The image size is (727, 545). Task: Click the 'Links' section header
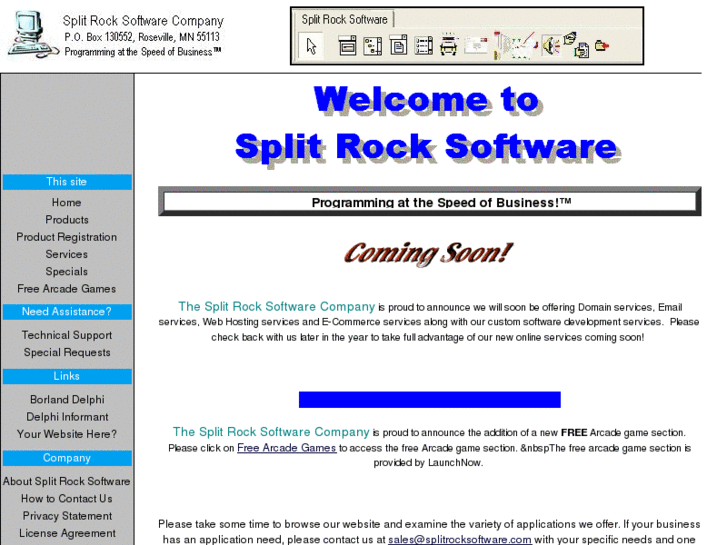click(x=67, y=376)
